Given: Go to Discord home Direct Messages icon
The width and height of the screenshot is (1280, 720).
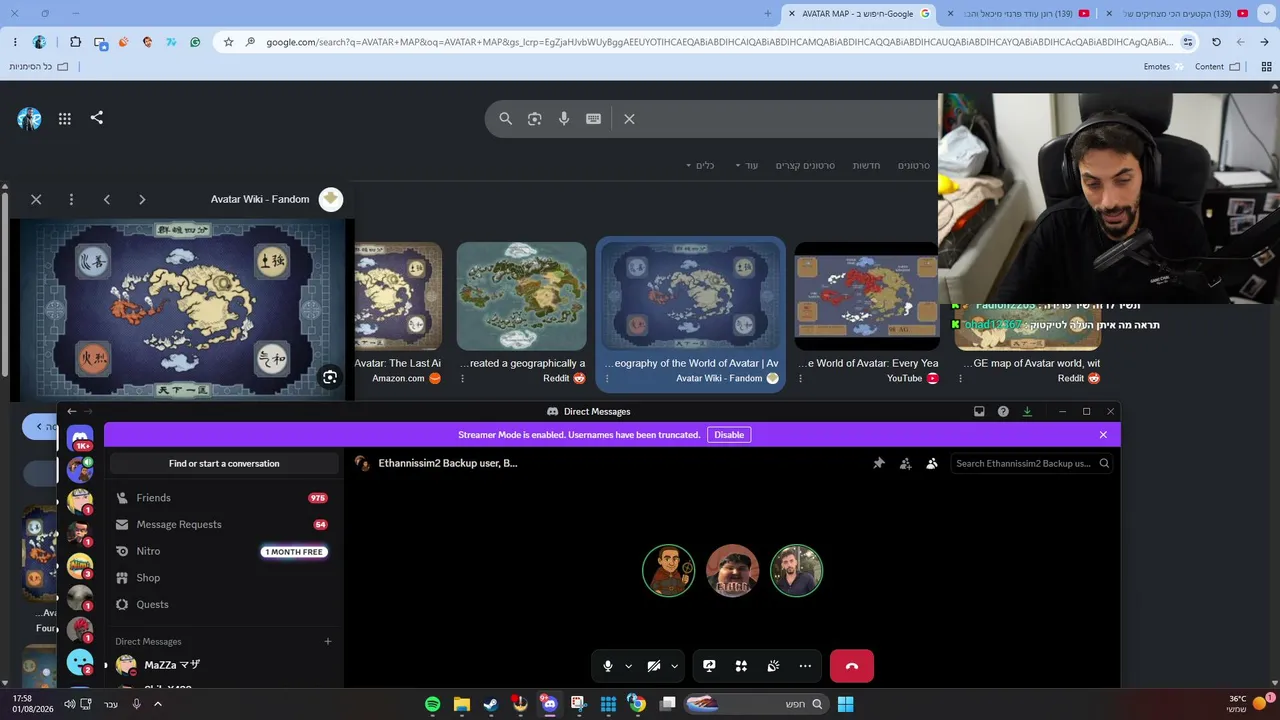Looking at the screenshot, I should click(x=80, y=437).
